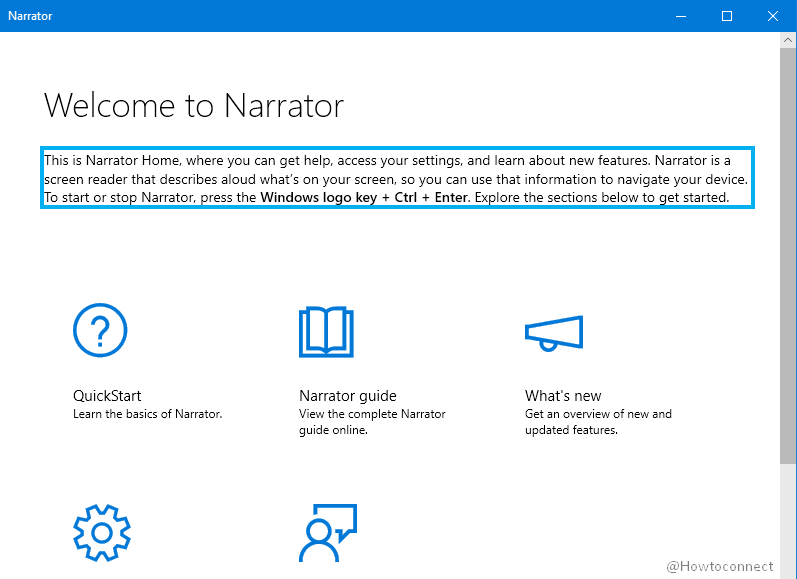Click the scrollbar up arrow
The image size is (797, 579).
[x=788, y=40]
